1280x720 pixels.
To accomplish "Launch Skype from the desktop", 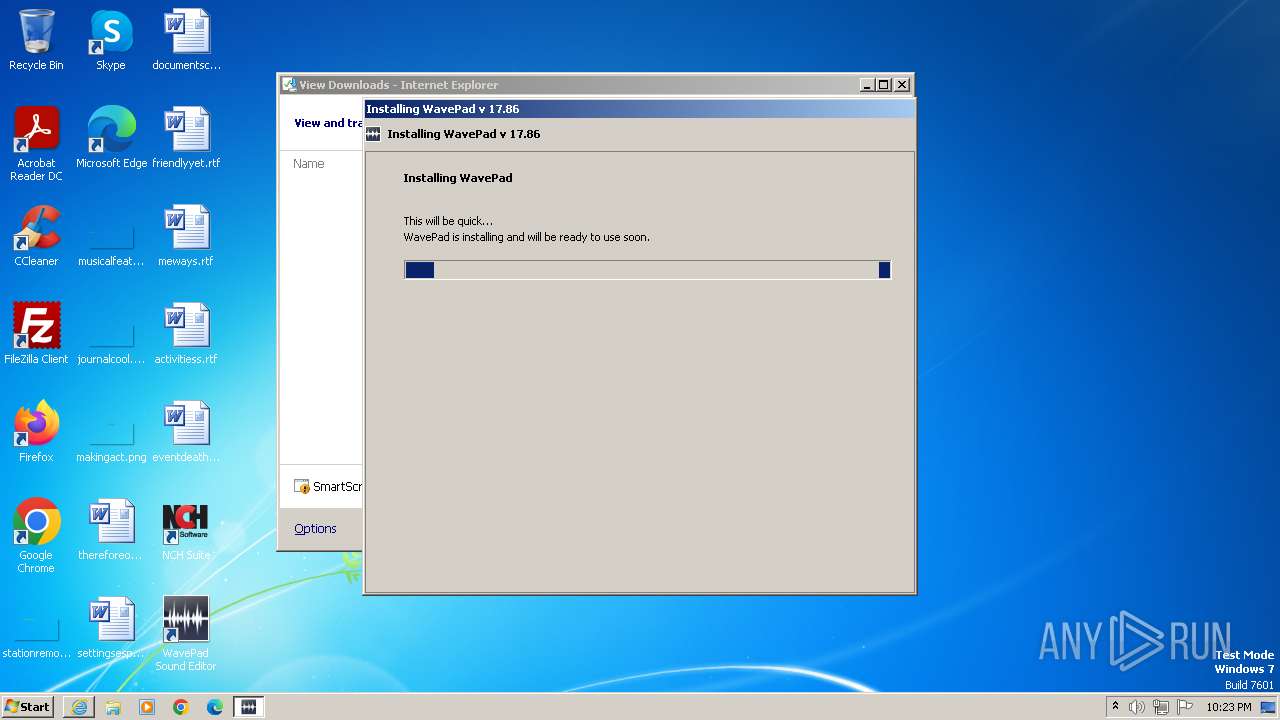I will tap(110, 40).
